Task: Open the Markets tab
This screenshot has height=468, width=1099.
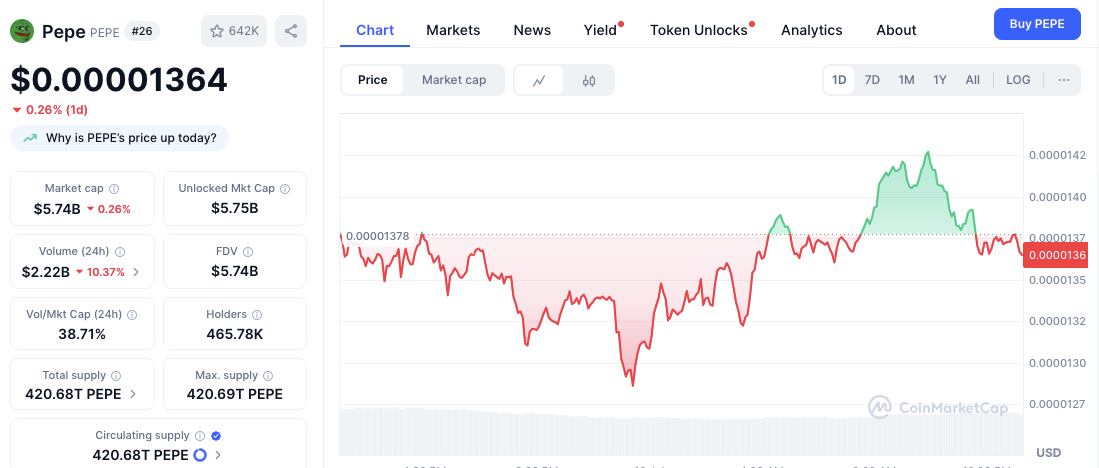Action: click(453, 30)
